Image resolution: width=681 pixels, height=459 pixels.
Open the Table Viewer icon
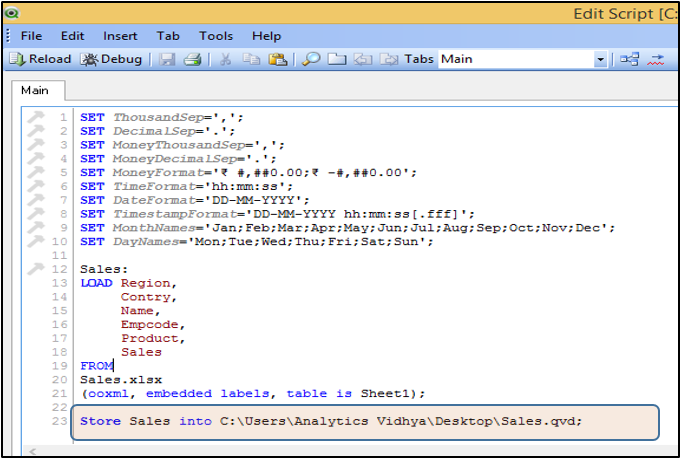[x=629, y=59]
